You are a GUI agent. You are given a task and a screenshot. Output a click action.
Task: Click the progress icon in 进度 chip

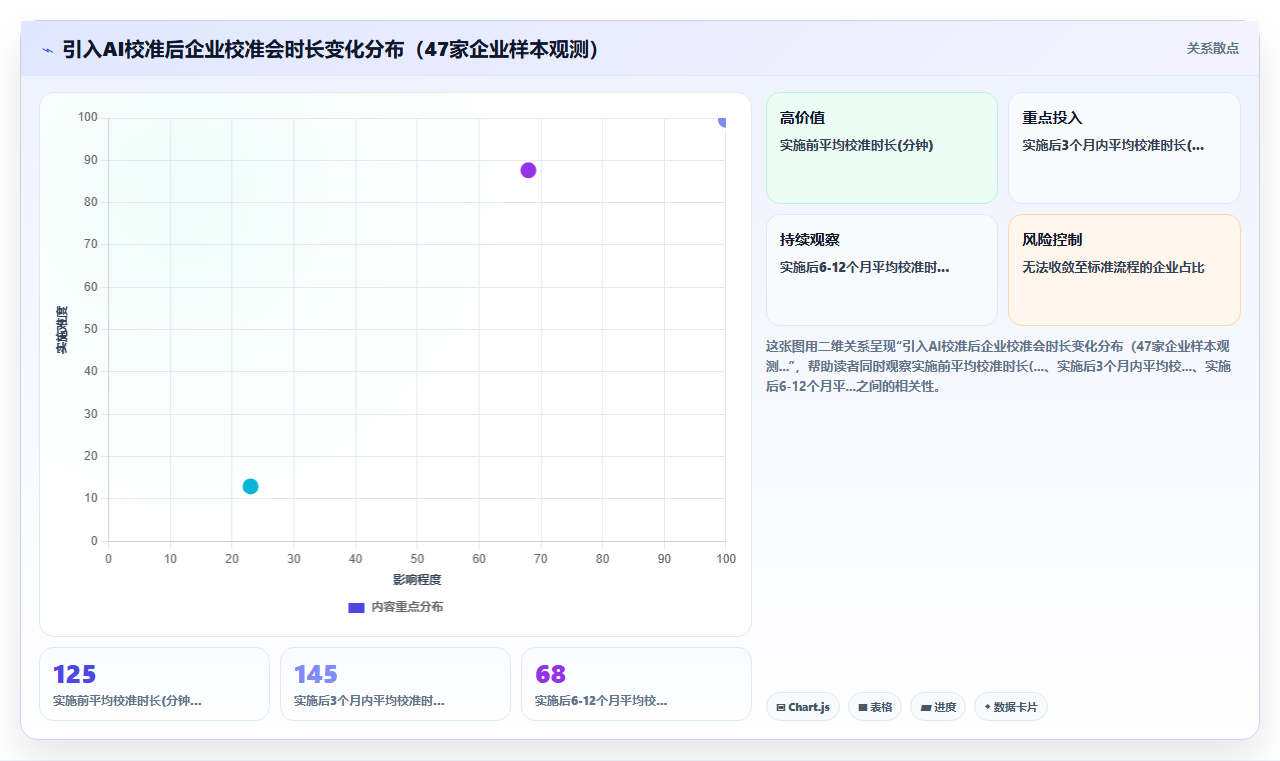tap(926, 707)
